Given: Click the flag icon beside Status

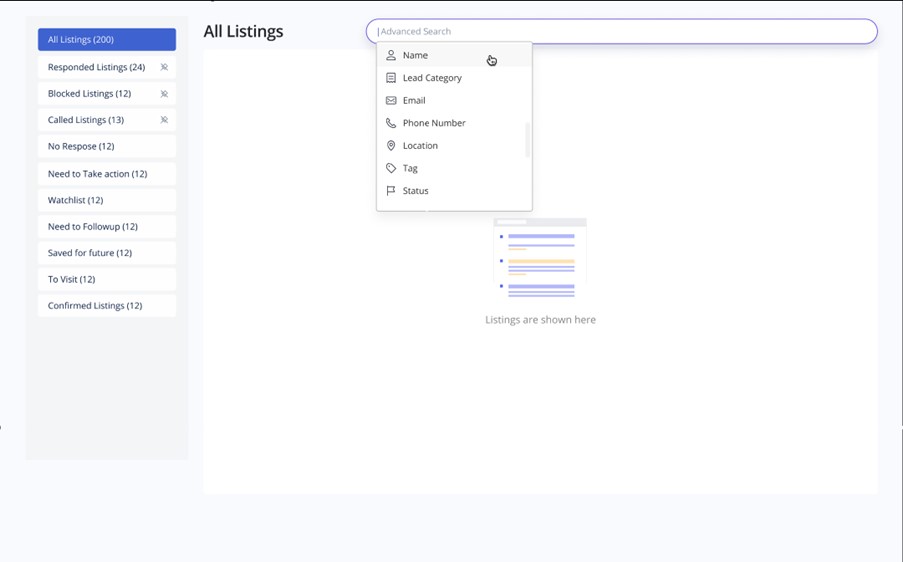Looking at the screenshot, I should click(x=391, y=191).
